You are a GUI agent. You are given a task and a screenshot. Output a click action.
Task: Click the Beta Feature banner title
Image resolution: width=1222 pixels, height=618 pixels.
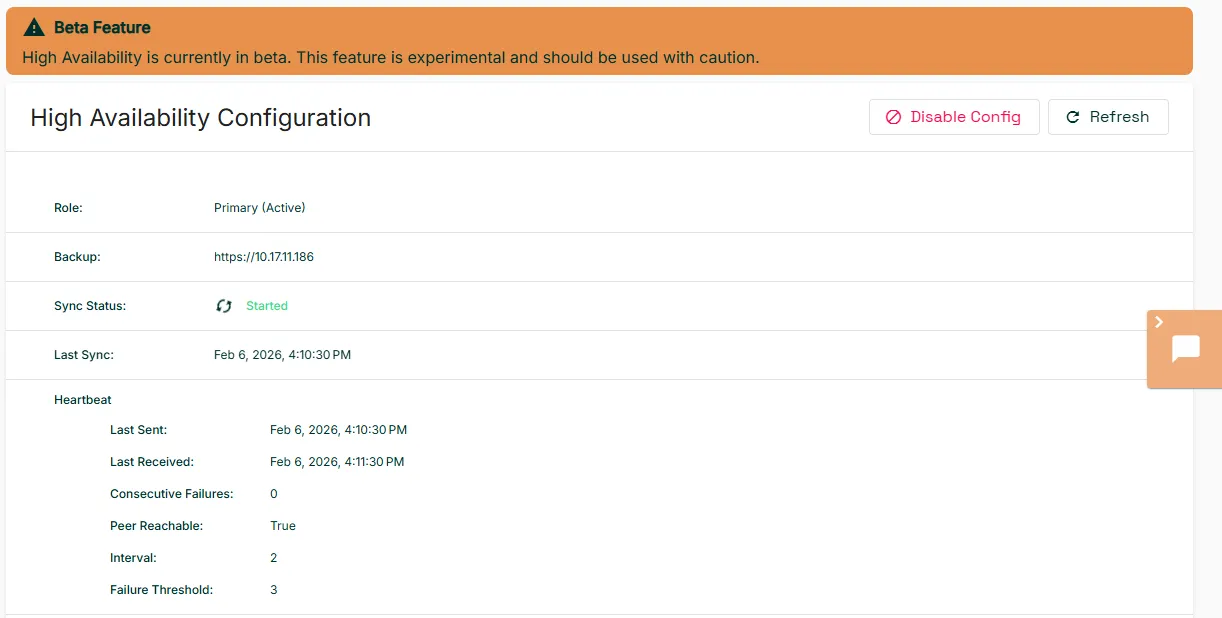coord(102,28)
